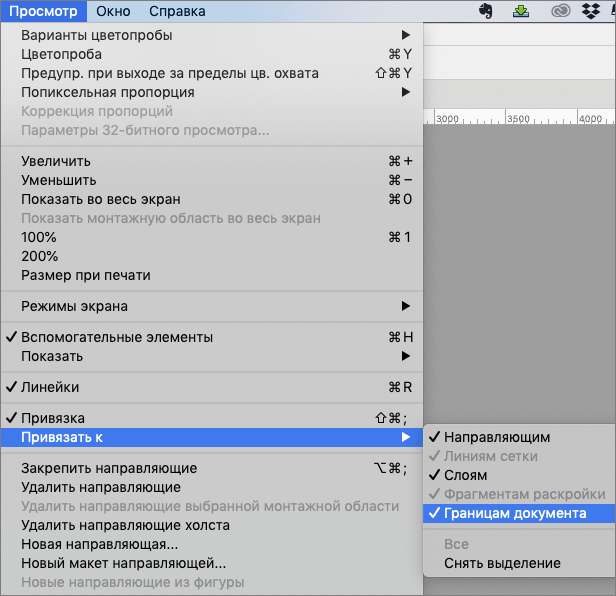Open the Окно menu
616x596 pixels.
[113, 11]
